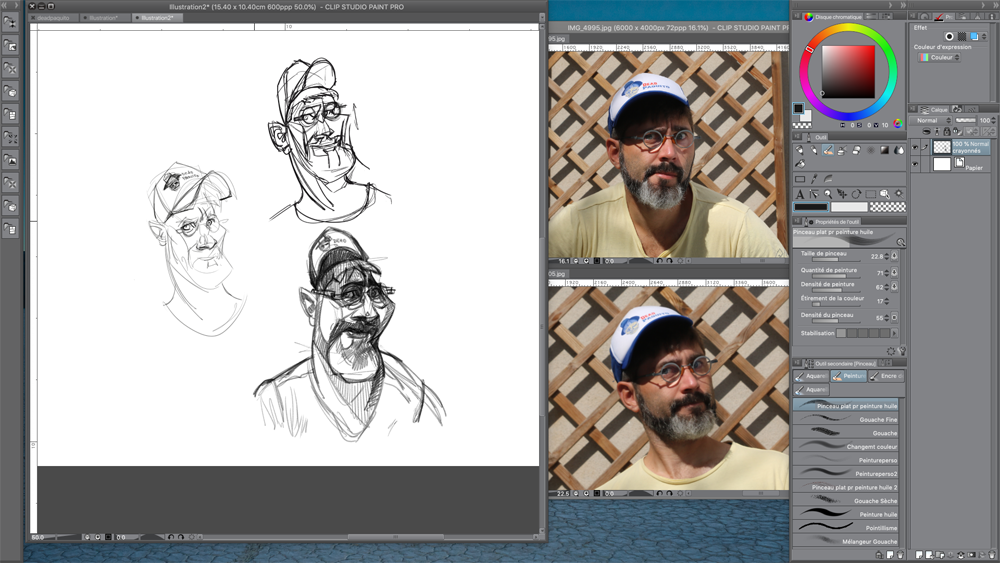This screenshot has height=563, width=1000.
Task: Open the Couleur expression color dropdown
Action: (940, 57)
